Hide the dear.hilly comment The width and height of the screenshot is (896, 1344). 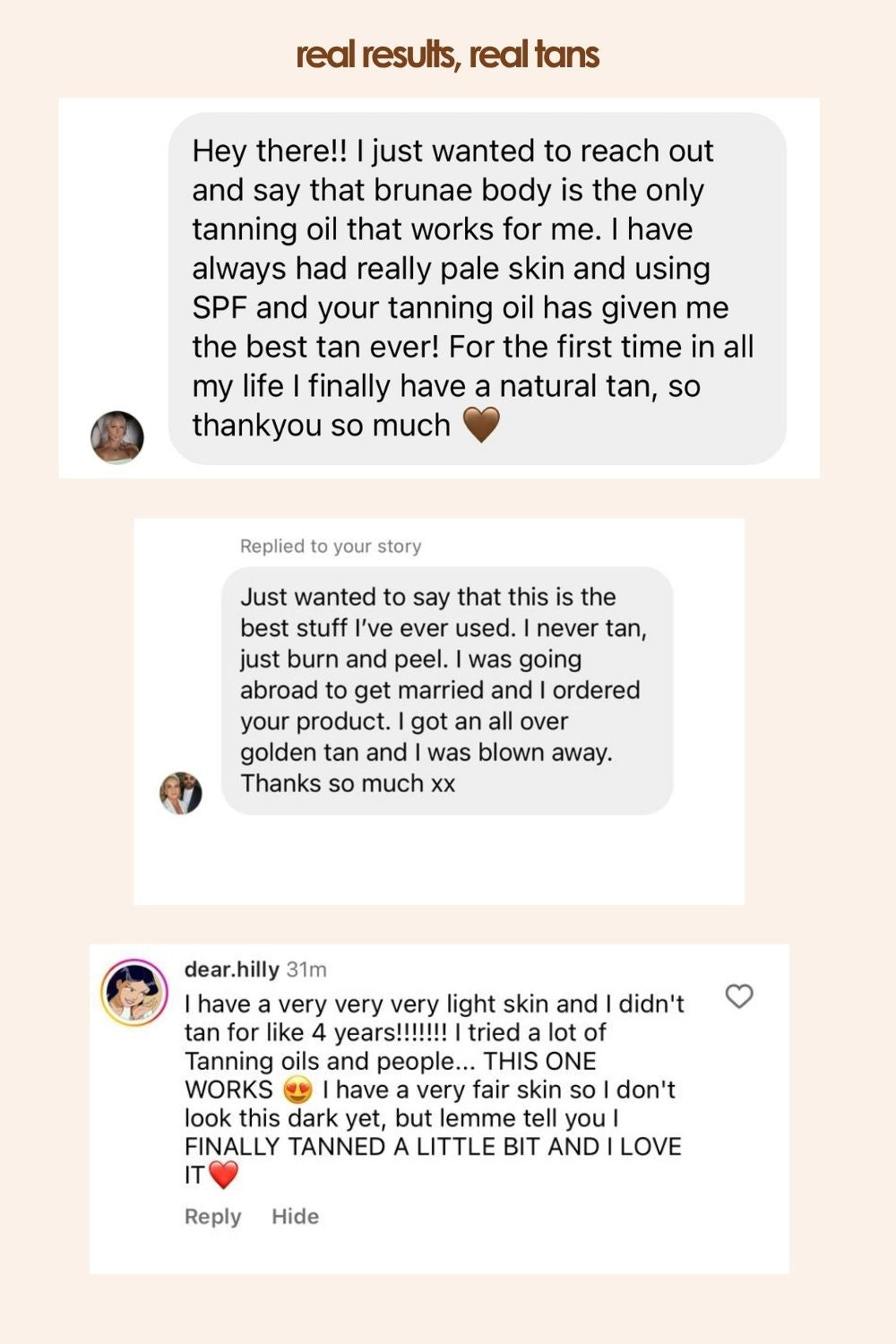click(x=295, y=1217)
